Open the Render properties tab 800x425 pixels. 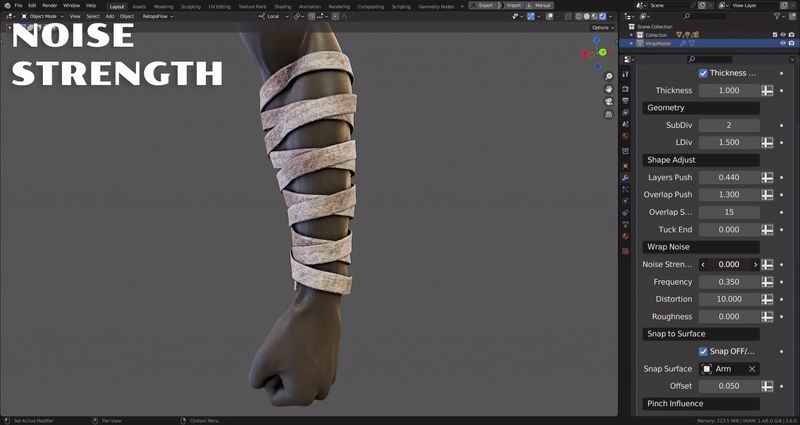click(626, 89)
